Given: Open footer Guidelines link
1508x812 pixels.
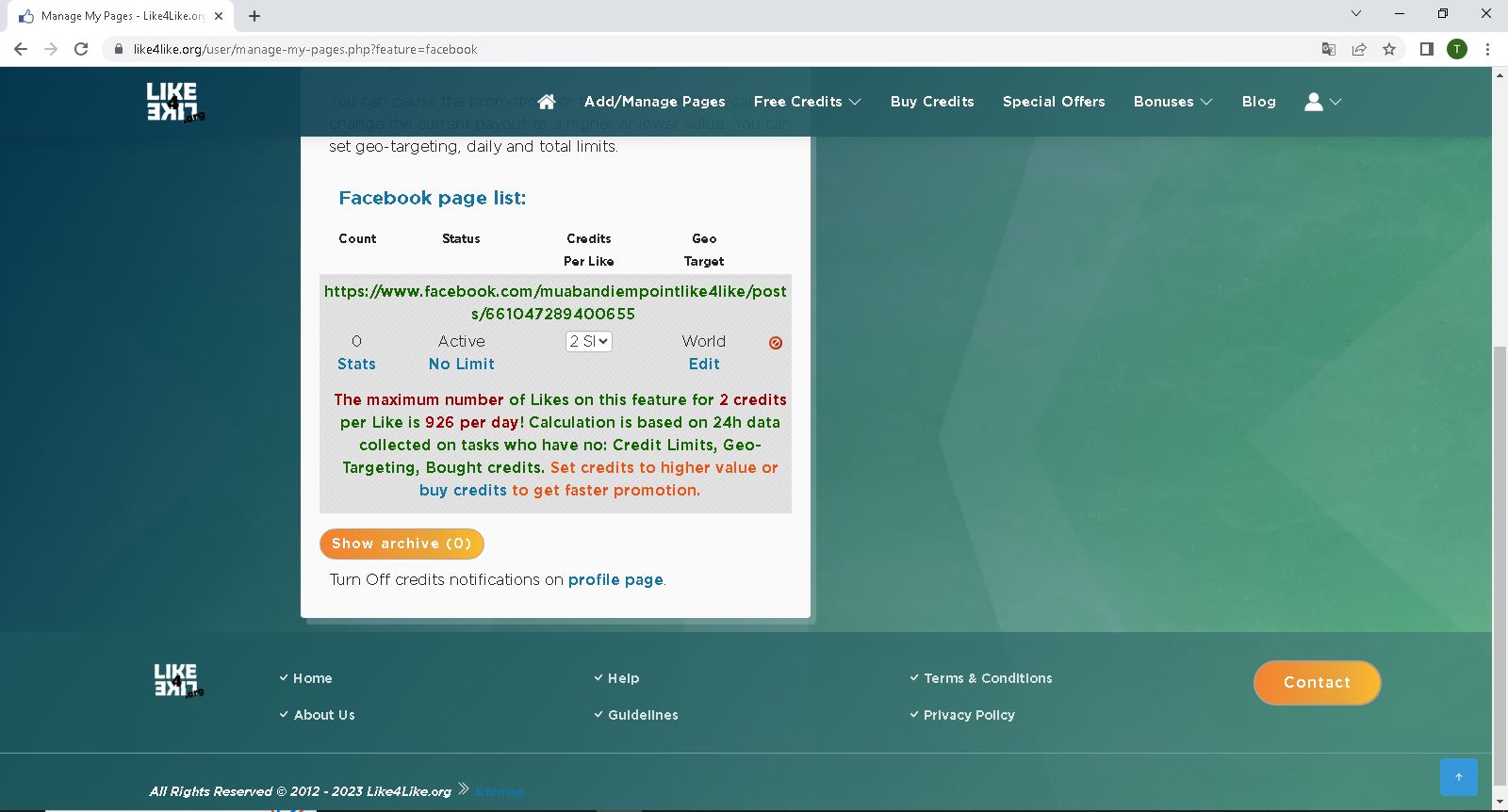Looking at the screenshot, I should pos(643,715).
